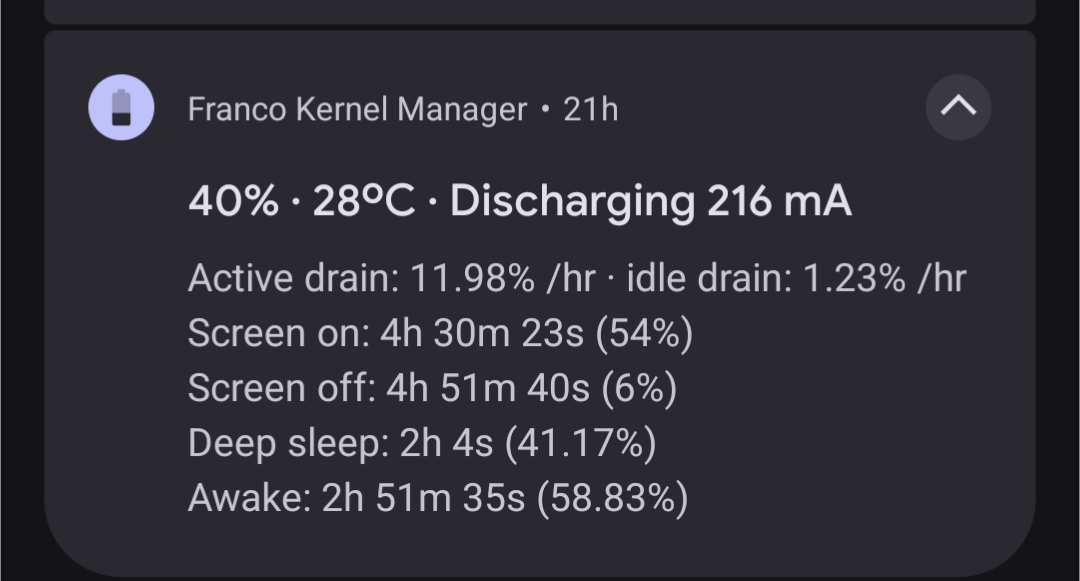1080x581 pixels.
Task: Tap the Franco Kernel Manager app name
Action: pyautogui.click(x=357, y=109)
